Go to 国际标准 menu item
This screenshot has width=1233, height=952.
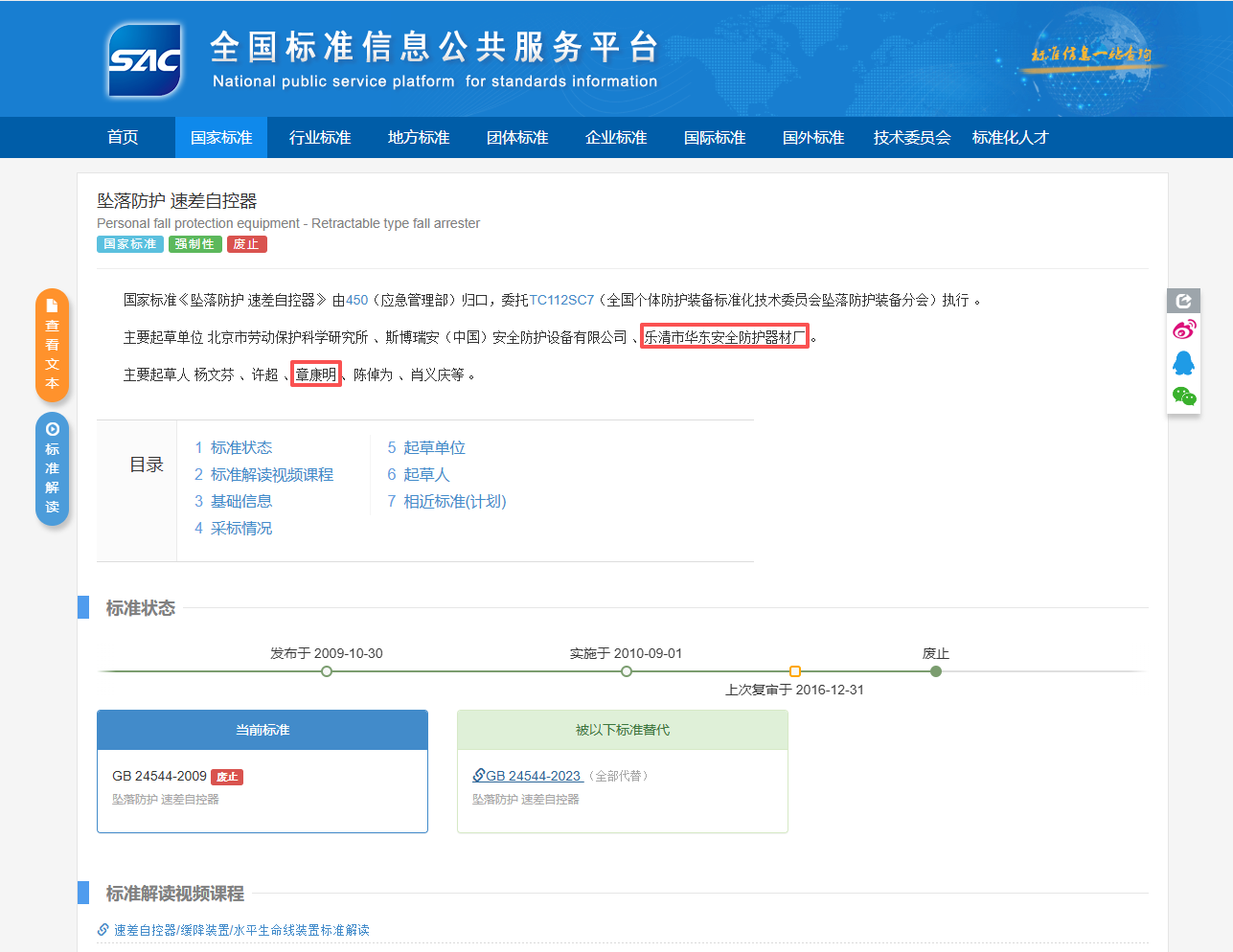715,138
